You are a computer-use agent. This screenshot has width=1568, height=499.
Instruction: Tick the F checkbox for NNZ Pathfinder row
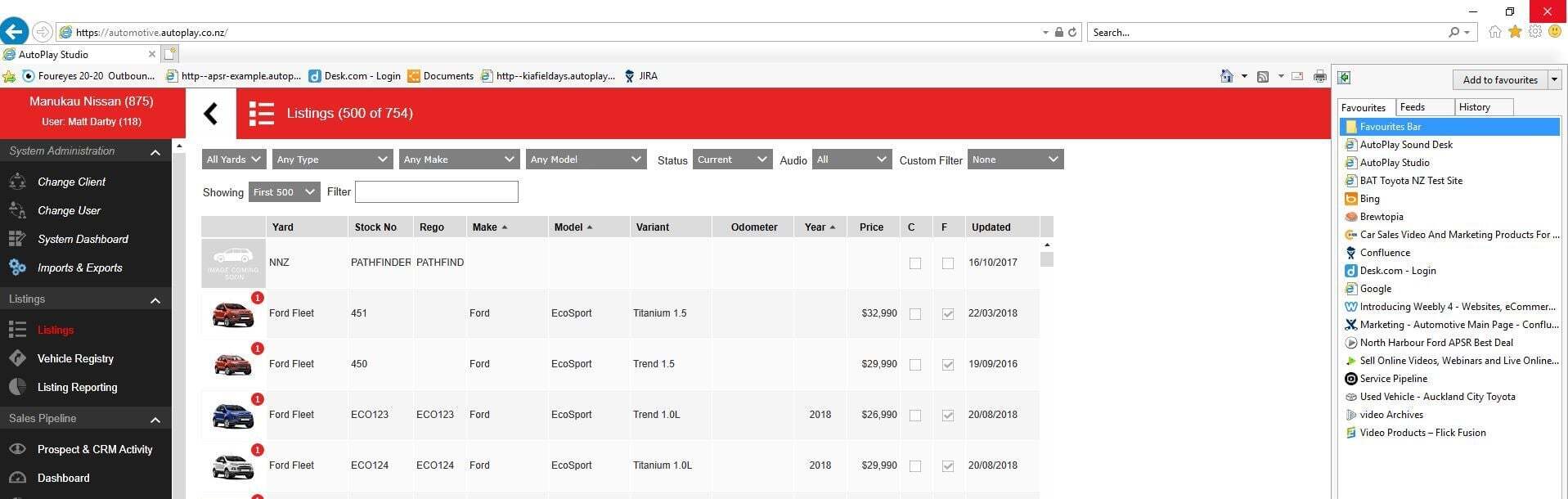coord(948,263)
